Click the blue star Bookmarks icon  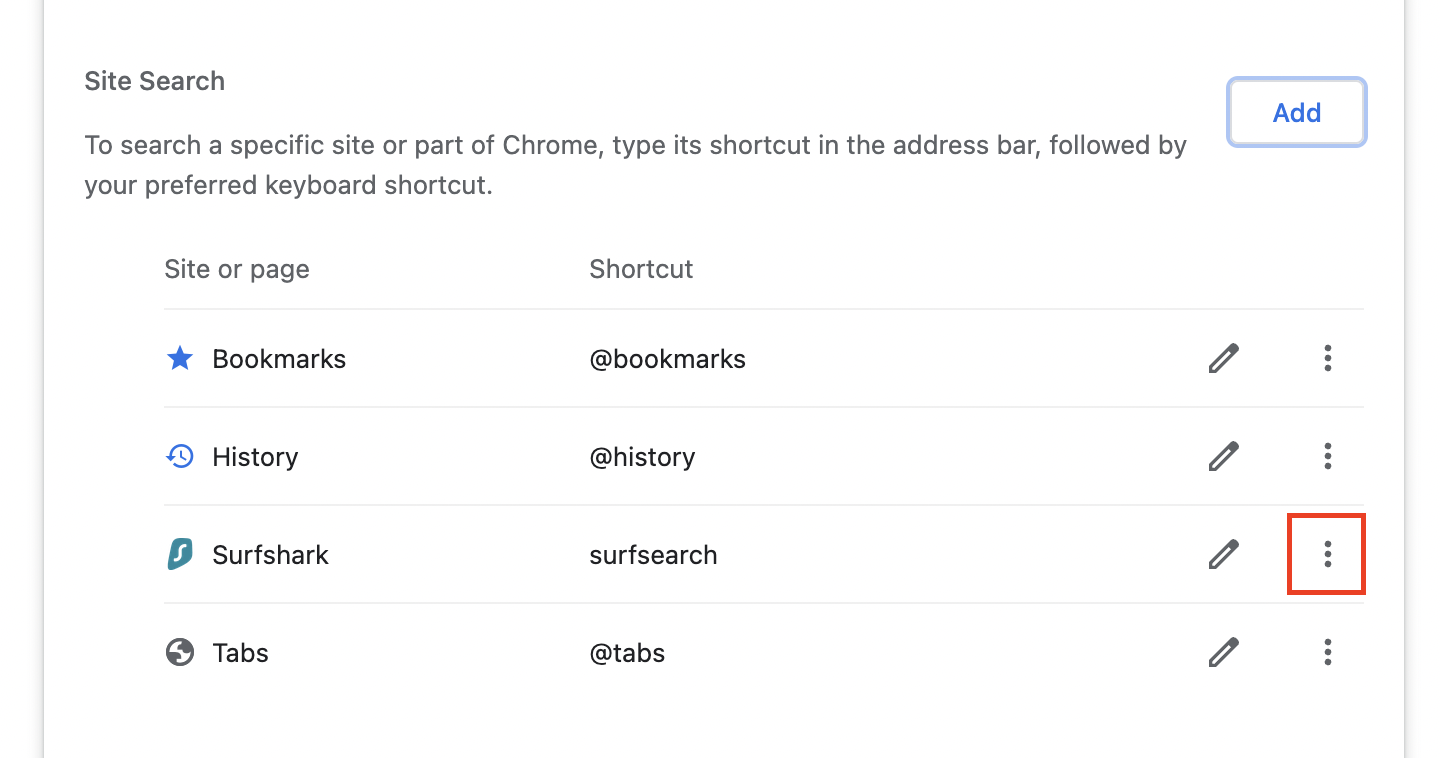[180, 358]
